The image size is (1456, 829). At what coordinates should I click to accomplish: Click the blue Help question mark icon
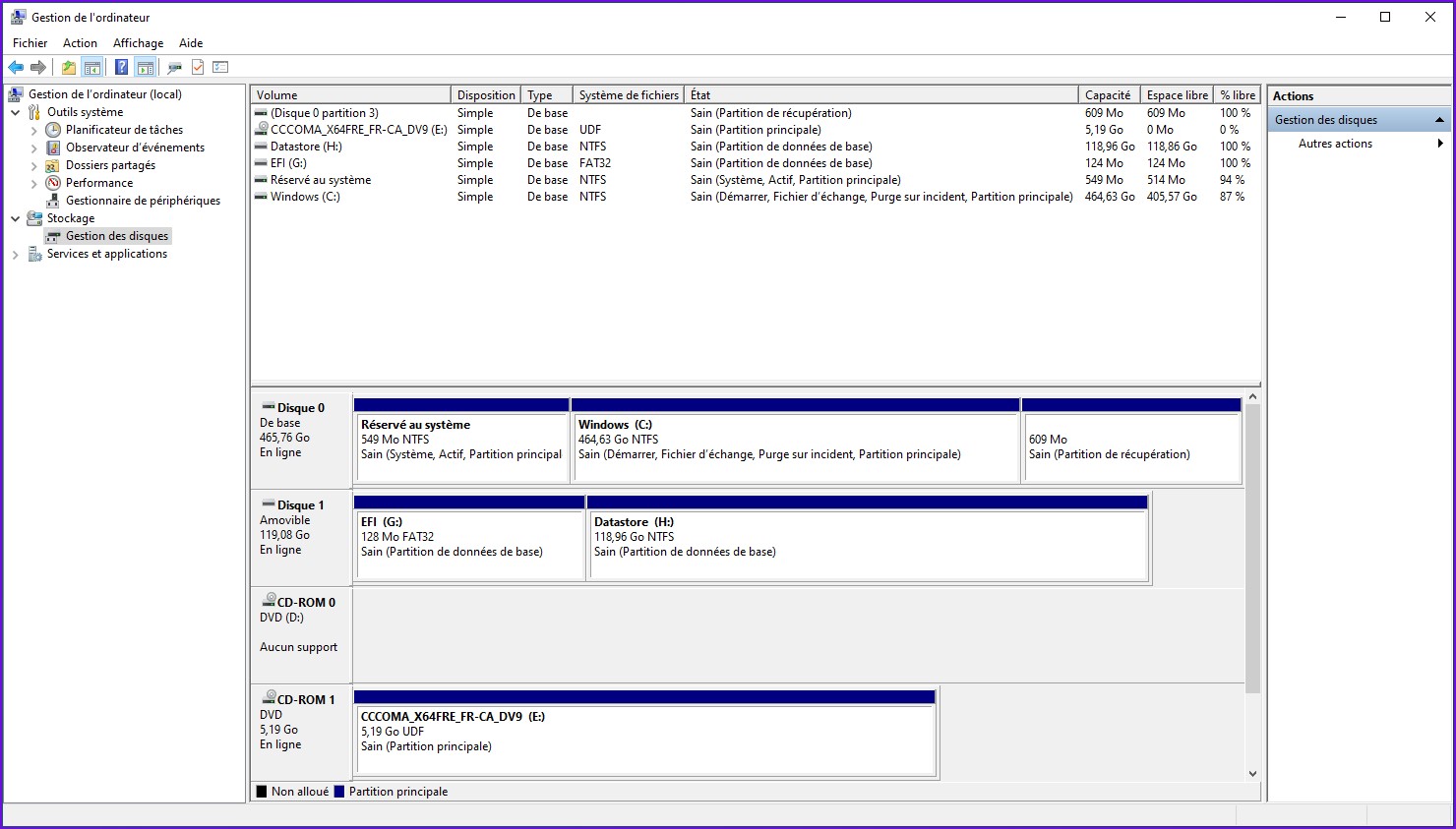pos(121,67)
